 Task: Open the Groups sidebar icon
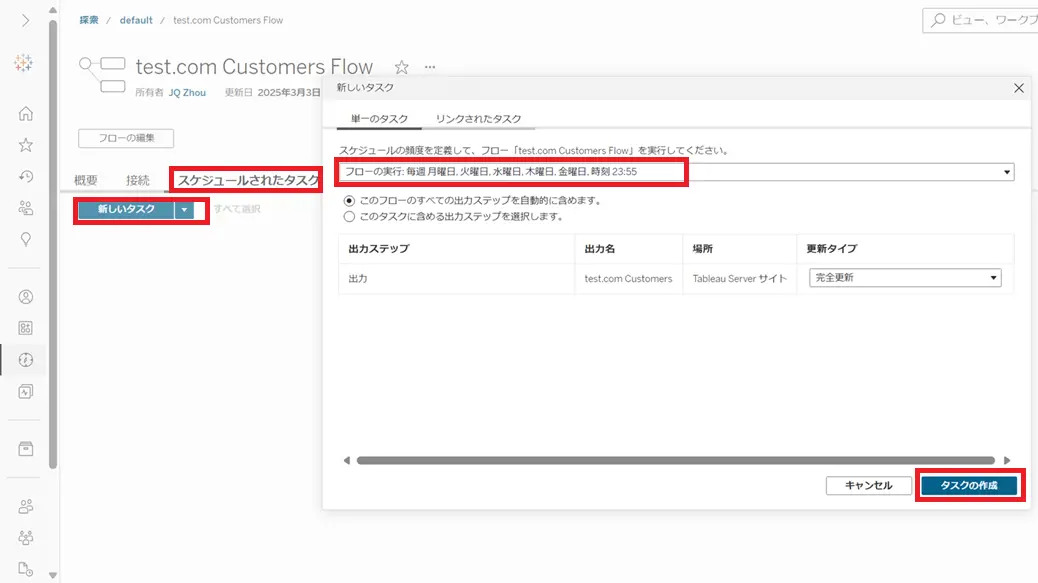[x=26, y=538]
